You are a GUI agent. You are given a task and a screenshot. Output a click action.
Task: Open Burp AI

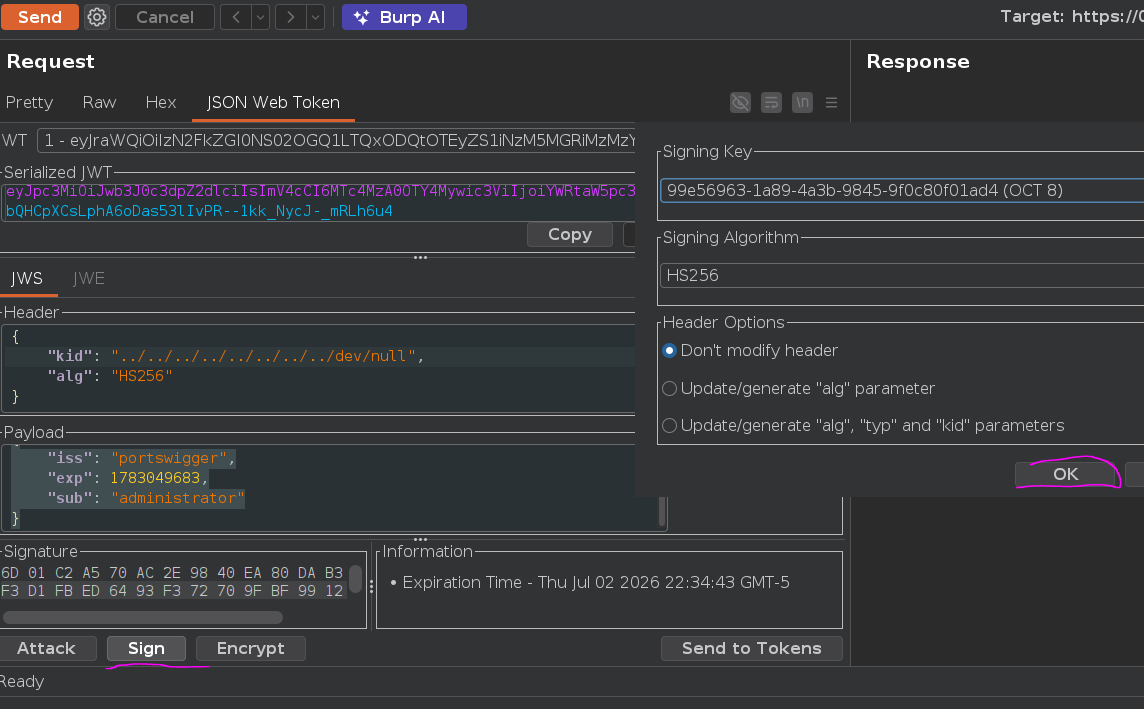(x=404, y=17)
